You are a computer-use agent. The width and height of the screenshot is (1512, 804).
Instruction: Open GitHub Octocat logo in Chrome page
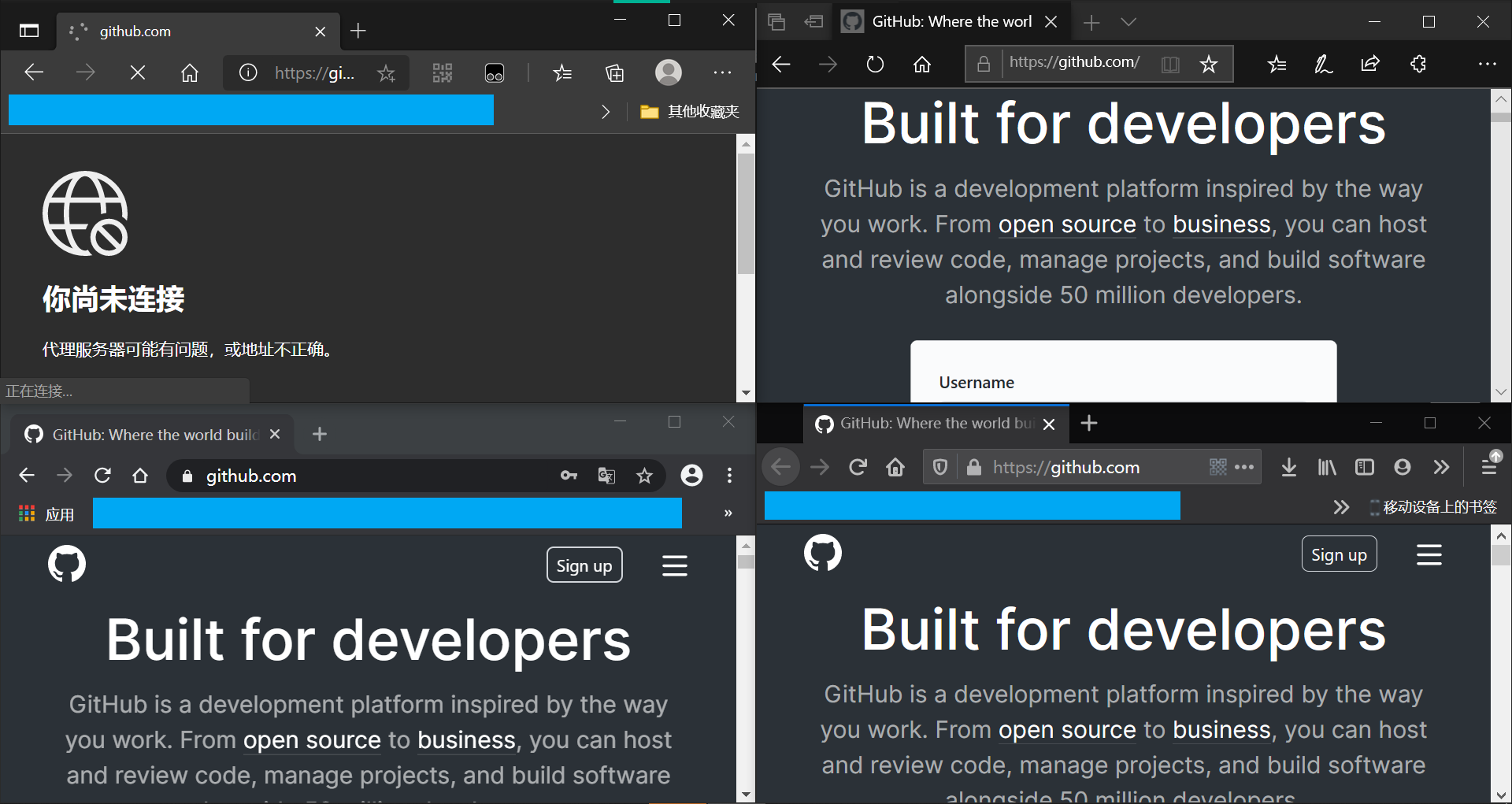click(x=67, y=565)
